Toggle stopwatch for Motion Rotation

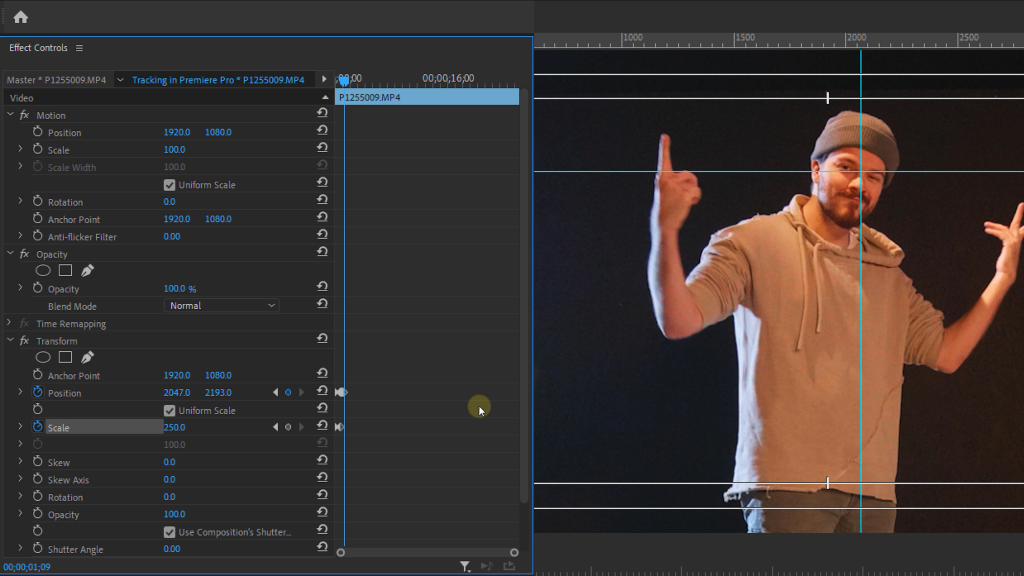point(38,201)
